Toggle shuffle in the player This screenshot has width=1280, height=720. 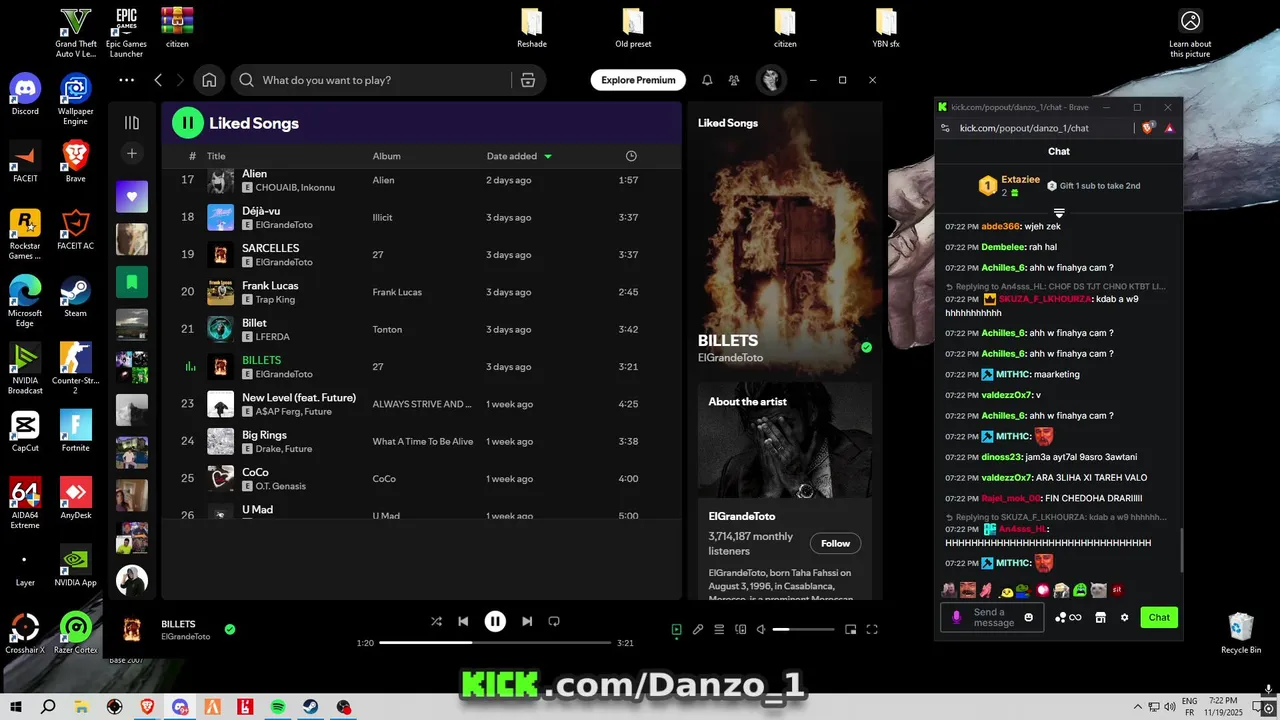pos(436,621)
